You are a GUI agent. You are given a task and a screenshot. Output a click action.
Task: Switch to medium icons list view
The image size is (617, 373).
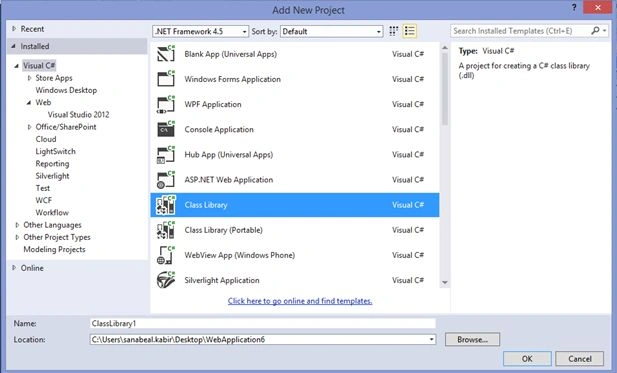pos(409,31)
